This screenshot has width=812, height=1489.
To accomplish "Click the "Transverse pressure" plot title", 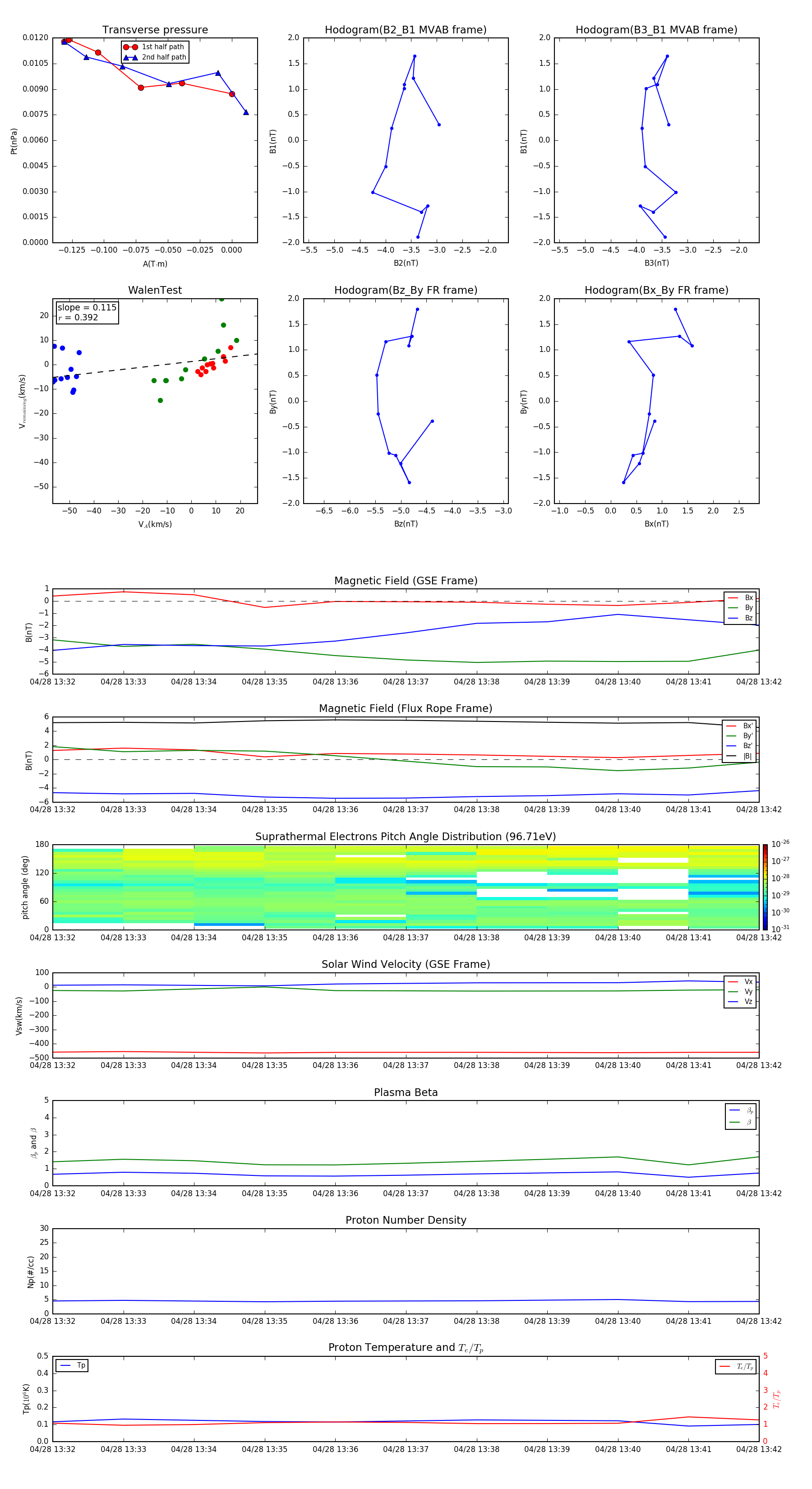I will click(x=155, y=29).
